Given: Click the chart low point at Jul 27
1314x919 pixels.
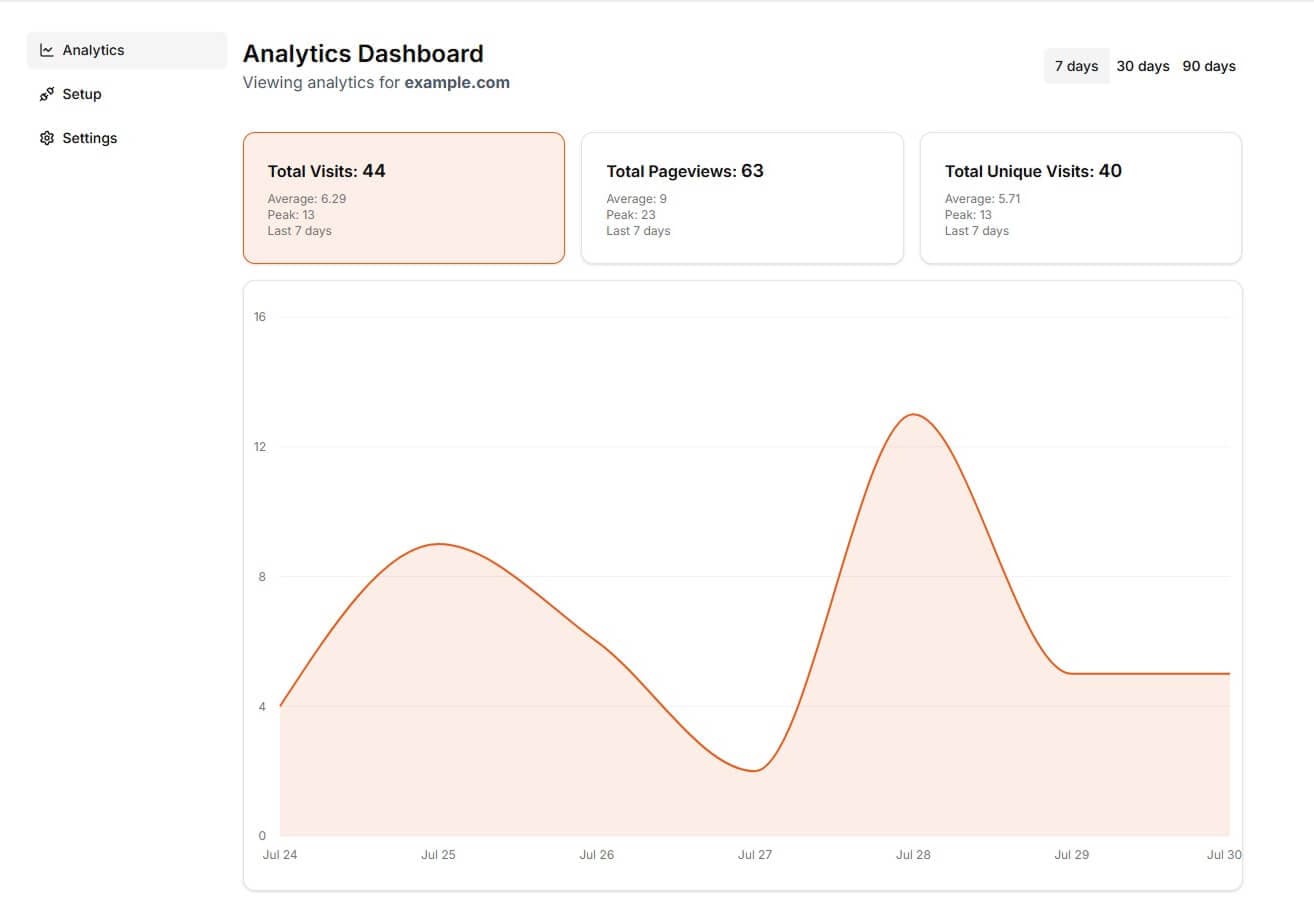Looking at the screenshot, I should [x=755, y=770].
